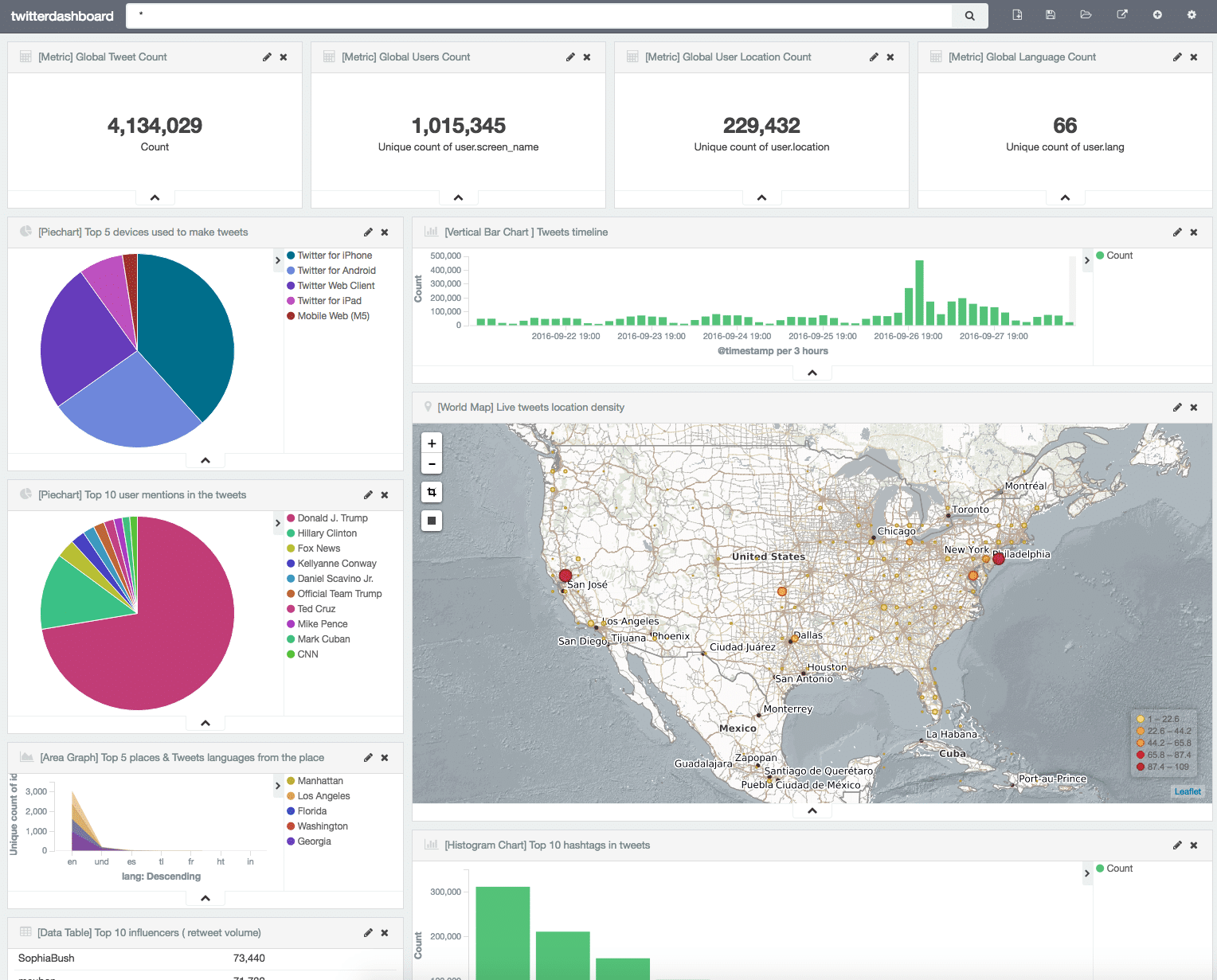The image size is (1217, 980).
Task: Toggle the spy caret under the world map
Action: [x=812, y=810]
